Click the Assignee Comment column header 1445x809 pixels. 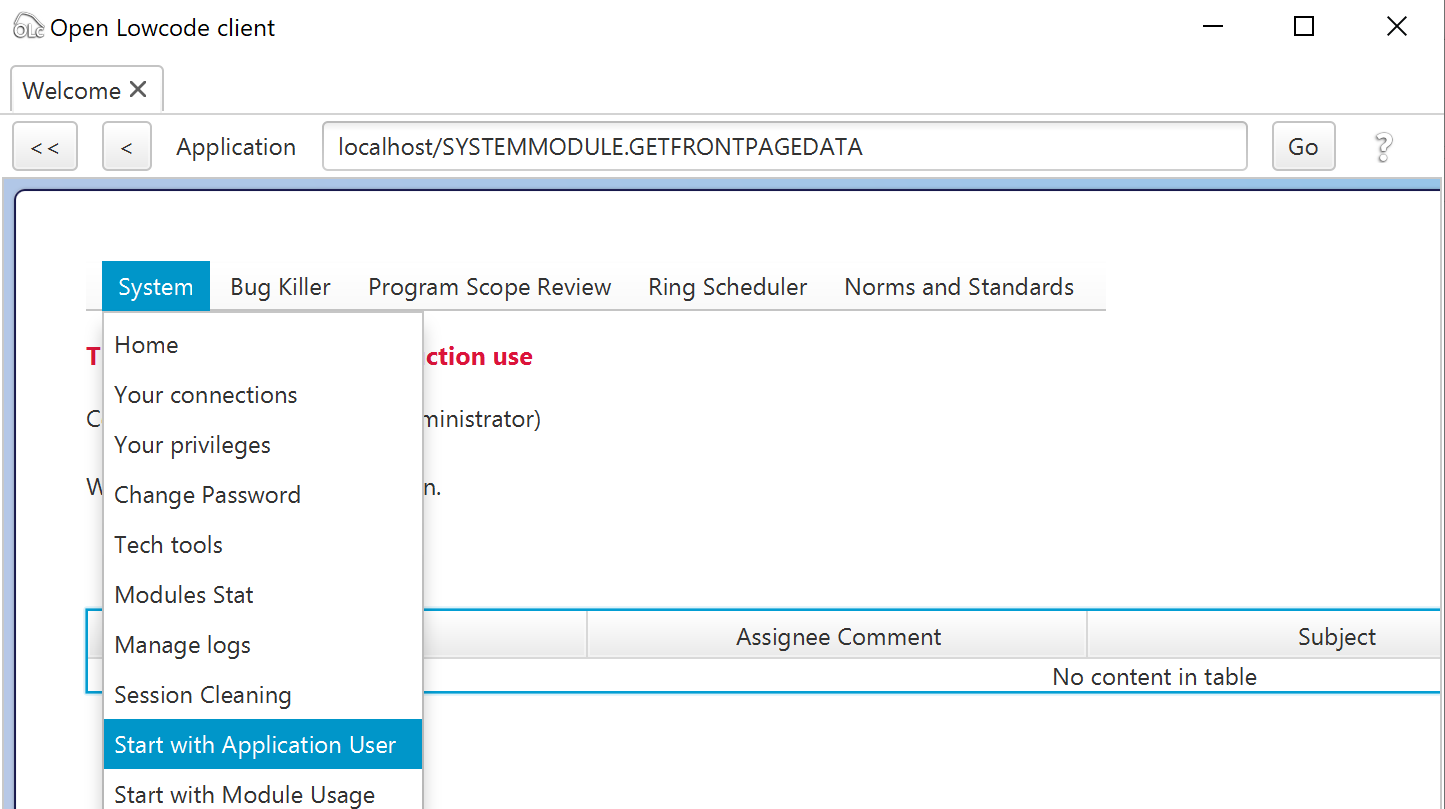coord(837,637)
